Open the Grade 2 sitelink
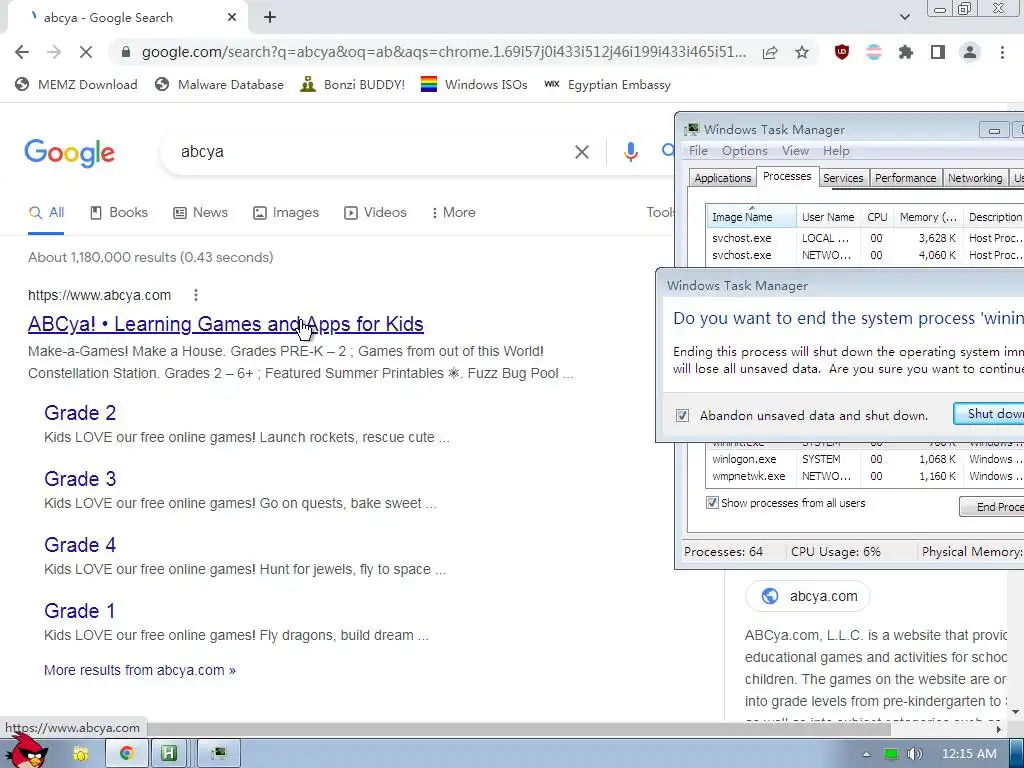 tap(80, 413)
